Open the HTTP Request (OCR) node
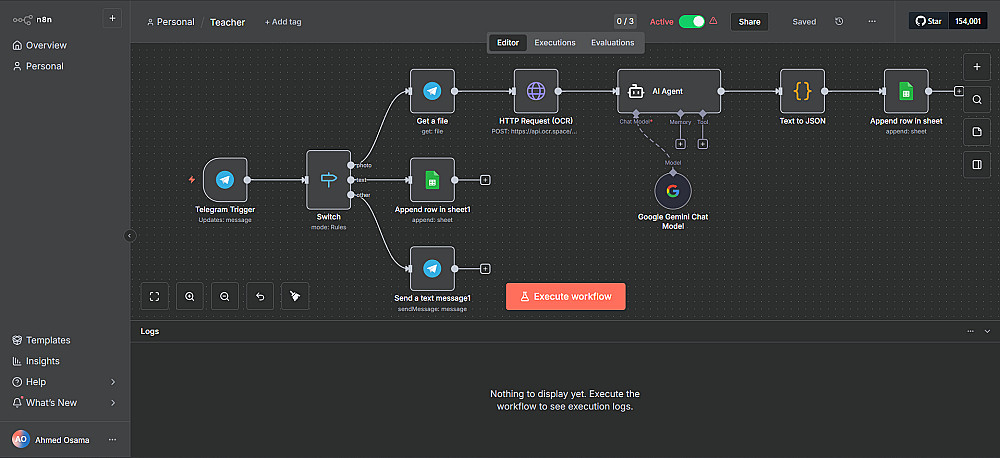Viewport: 1000px width, 458px height. (x=536, y=91)
